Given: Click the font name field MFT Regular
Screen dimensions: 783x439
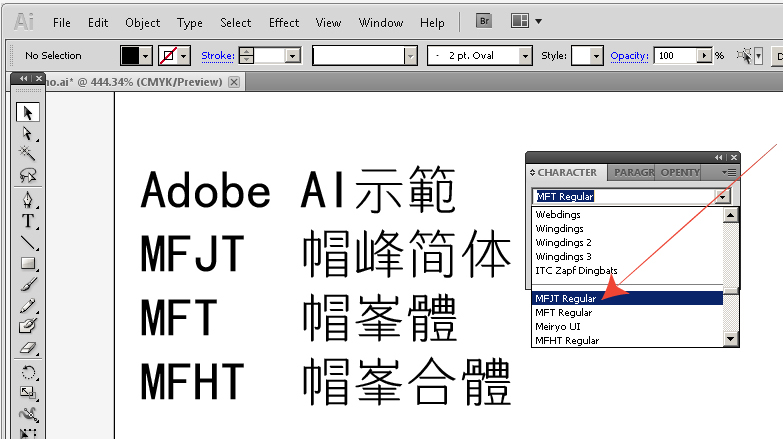Looking at the screenshot, I should click(x=623, y=197).
